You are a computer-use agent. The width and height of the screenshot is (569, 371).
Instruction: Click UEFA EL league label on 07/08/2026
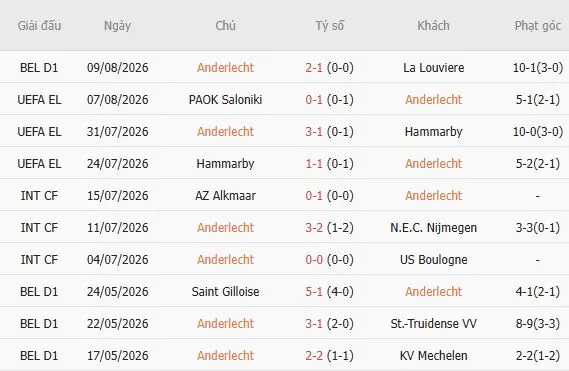(39, 99)
